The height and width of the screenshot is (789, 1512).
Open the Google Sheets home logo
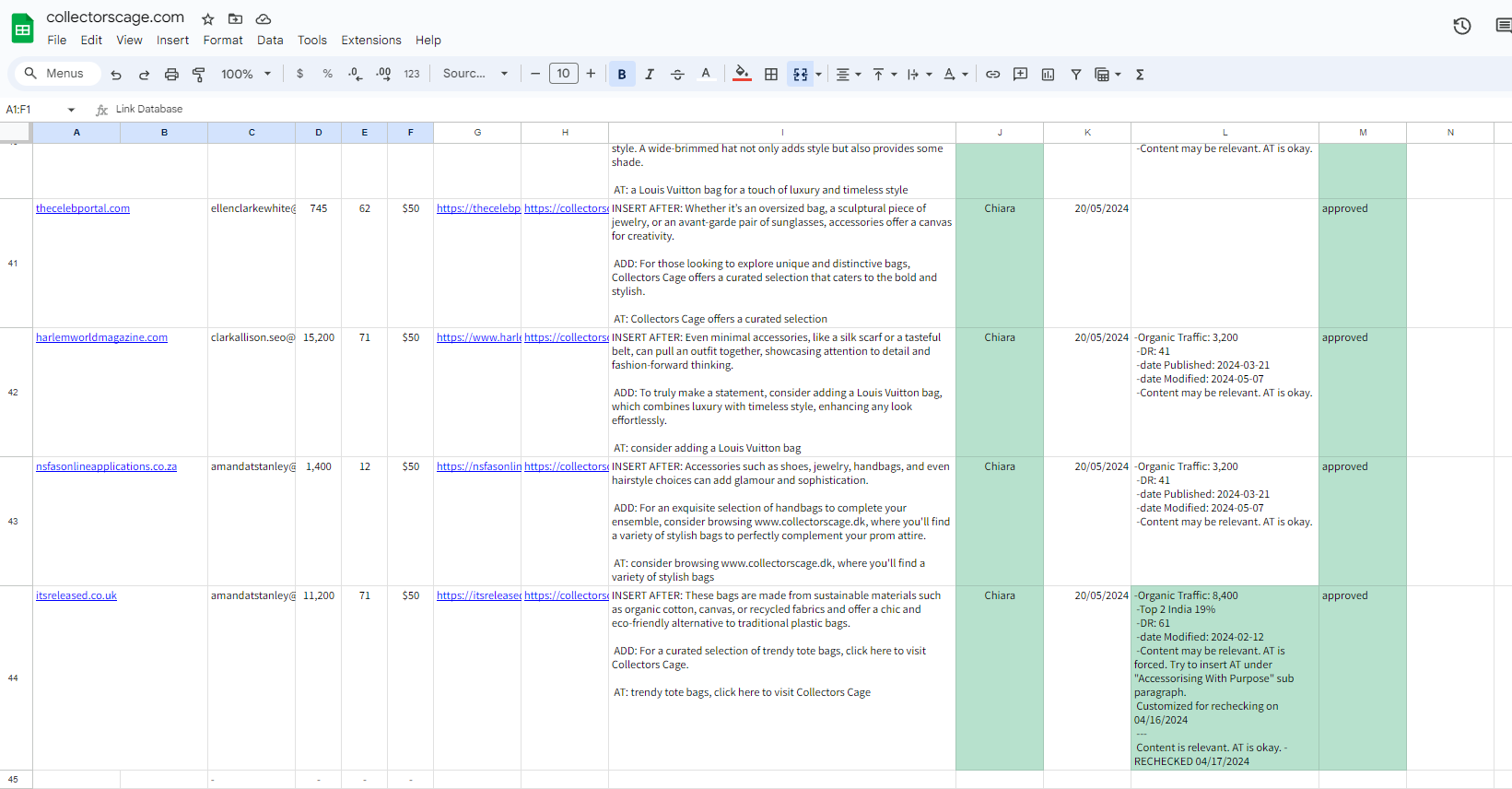22,29
